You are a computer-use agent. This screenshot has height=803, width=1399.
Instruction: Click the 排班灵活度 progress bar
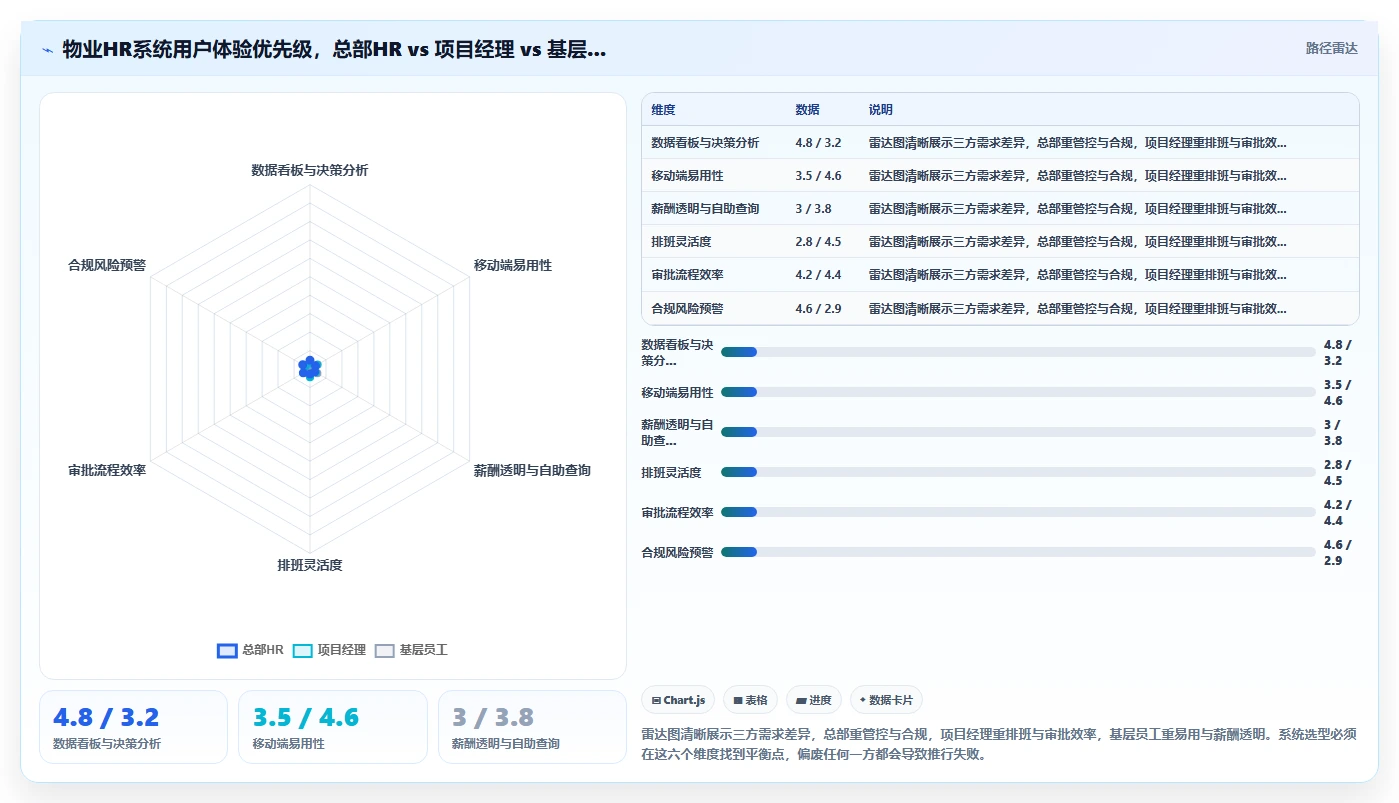pos(1018,472)
